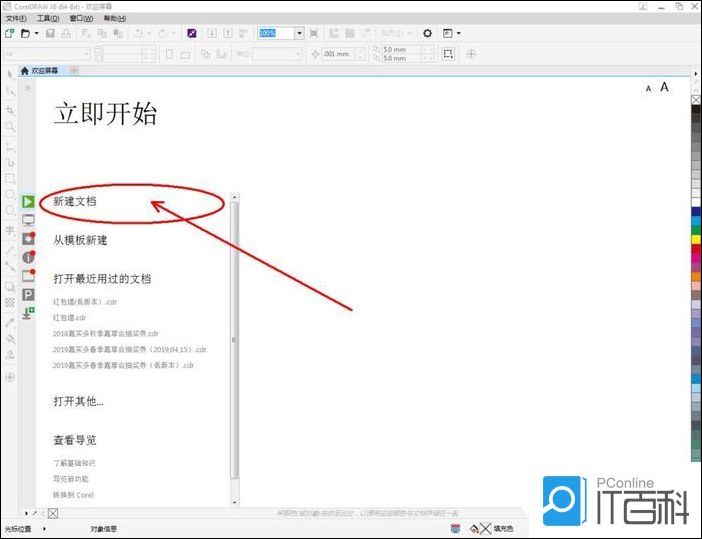Open the 文件 menu
Screen dimensions: 702x539
16,18
